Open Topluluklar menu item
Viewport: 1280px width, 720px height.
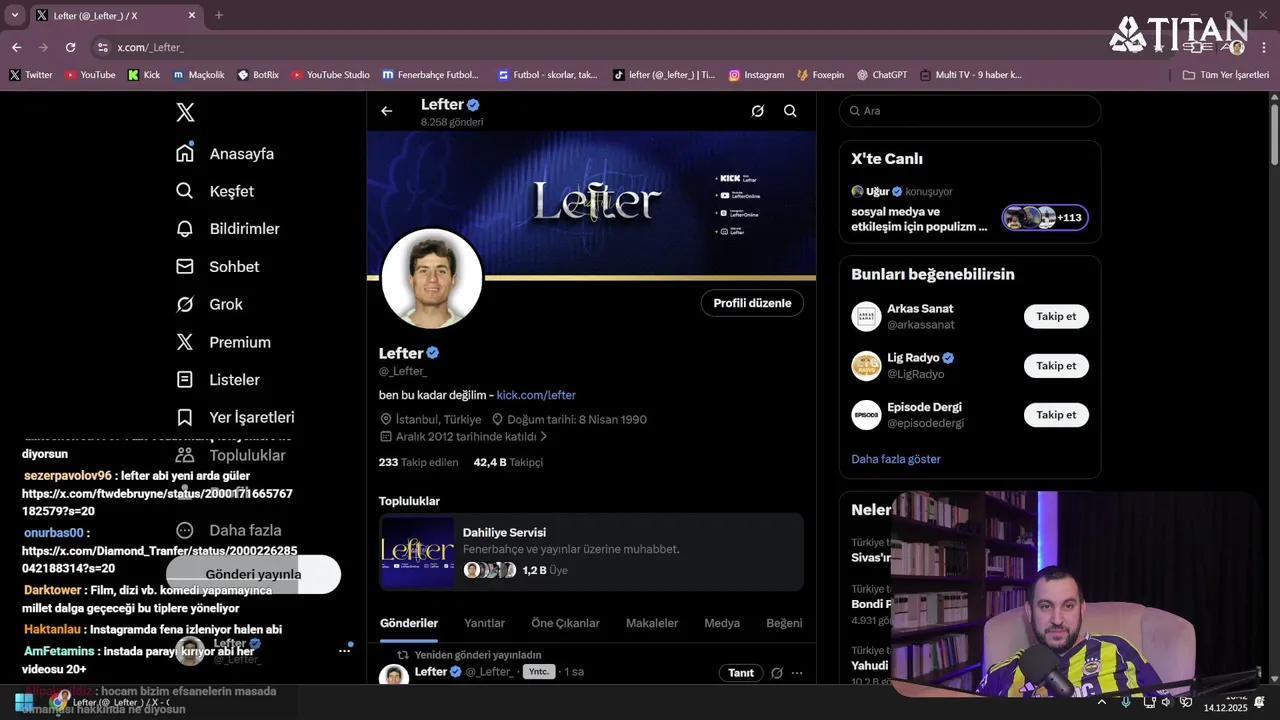click(x=231, y=455)
